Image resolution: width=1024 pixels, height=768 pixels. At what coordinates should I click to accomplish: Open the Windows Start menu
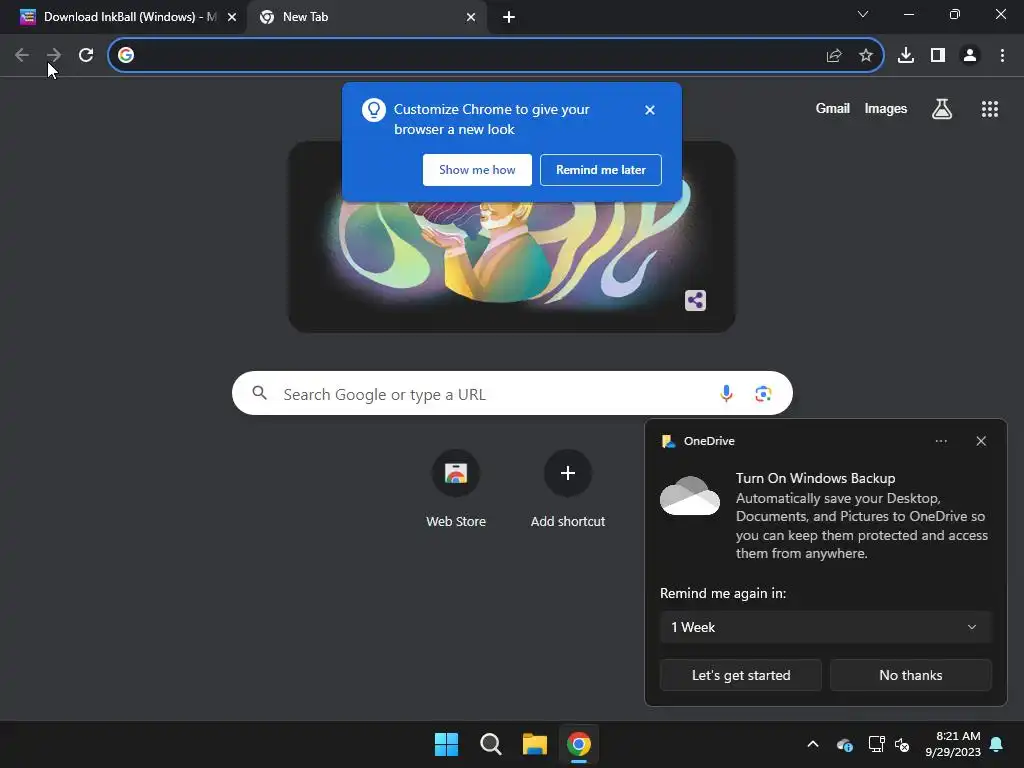(447, 744)
